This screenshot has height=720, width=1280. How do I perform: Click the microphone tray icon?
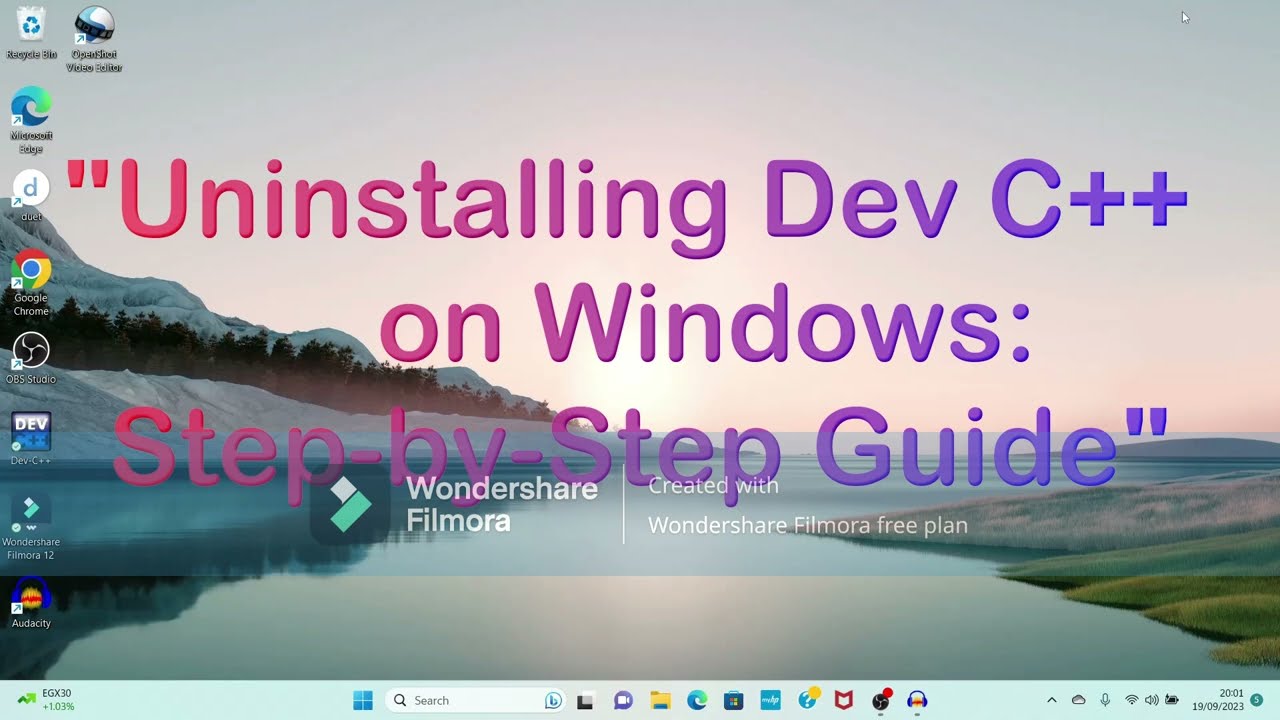[x=1105, y=700]
